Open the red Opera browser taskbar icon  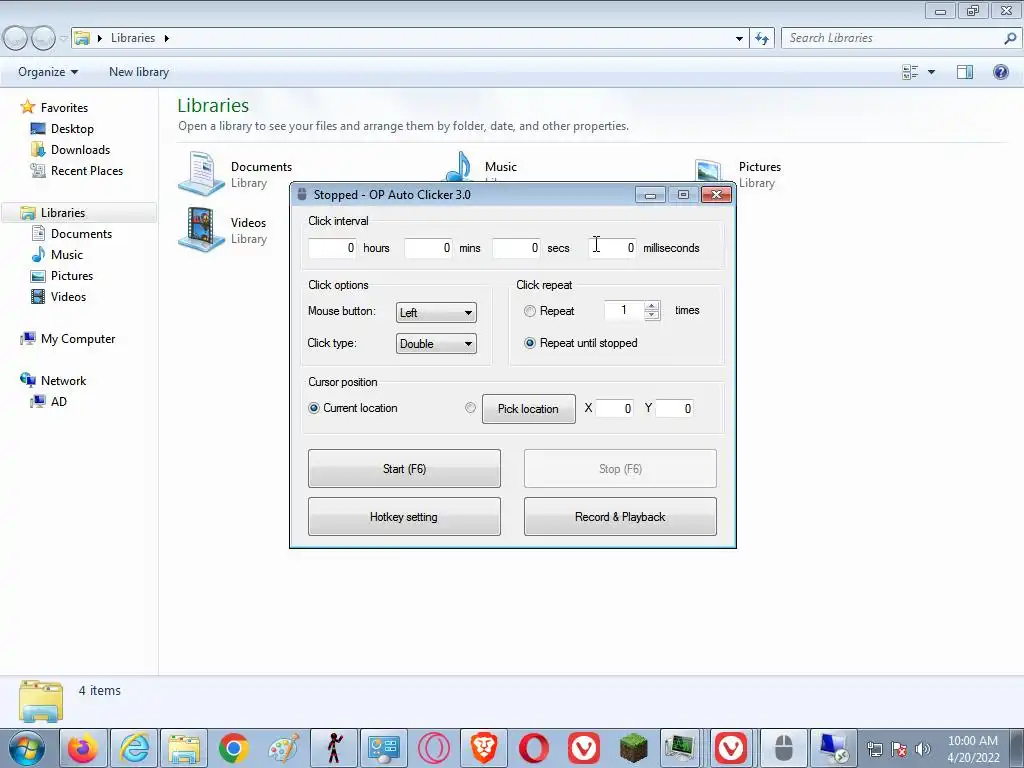point(534,748)
